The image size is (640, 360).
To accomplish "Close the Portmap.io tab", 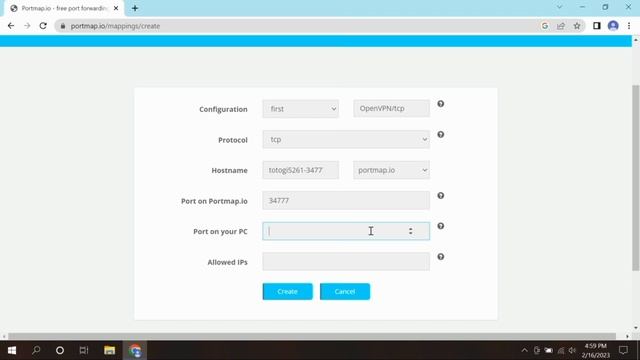I will pos(116,8).
